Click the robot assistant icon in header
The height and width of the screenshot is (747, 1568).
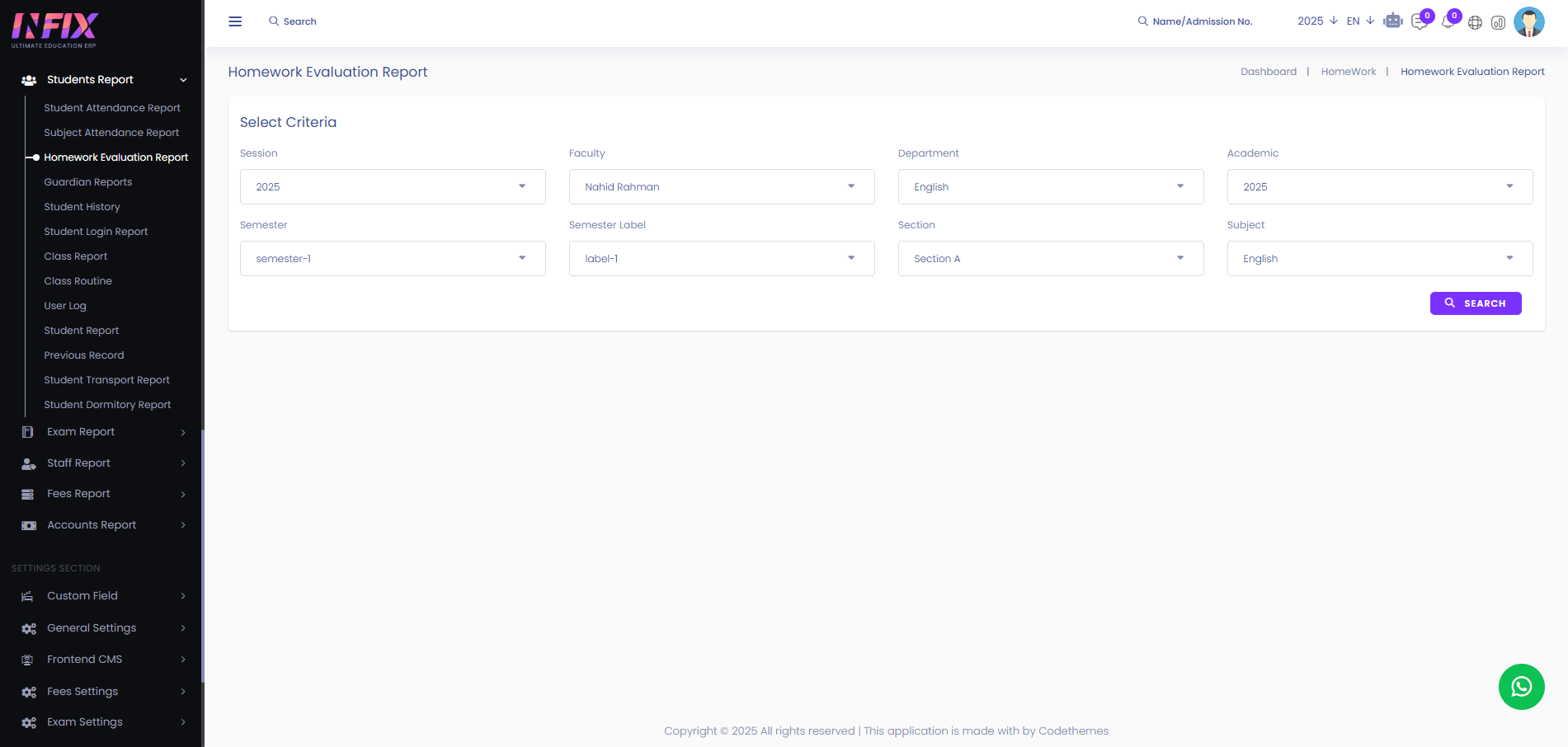click(x=1393, y=21)
